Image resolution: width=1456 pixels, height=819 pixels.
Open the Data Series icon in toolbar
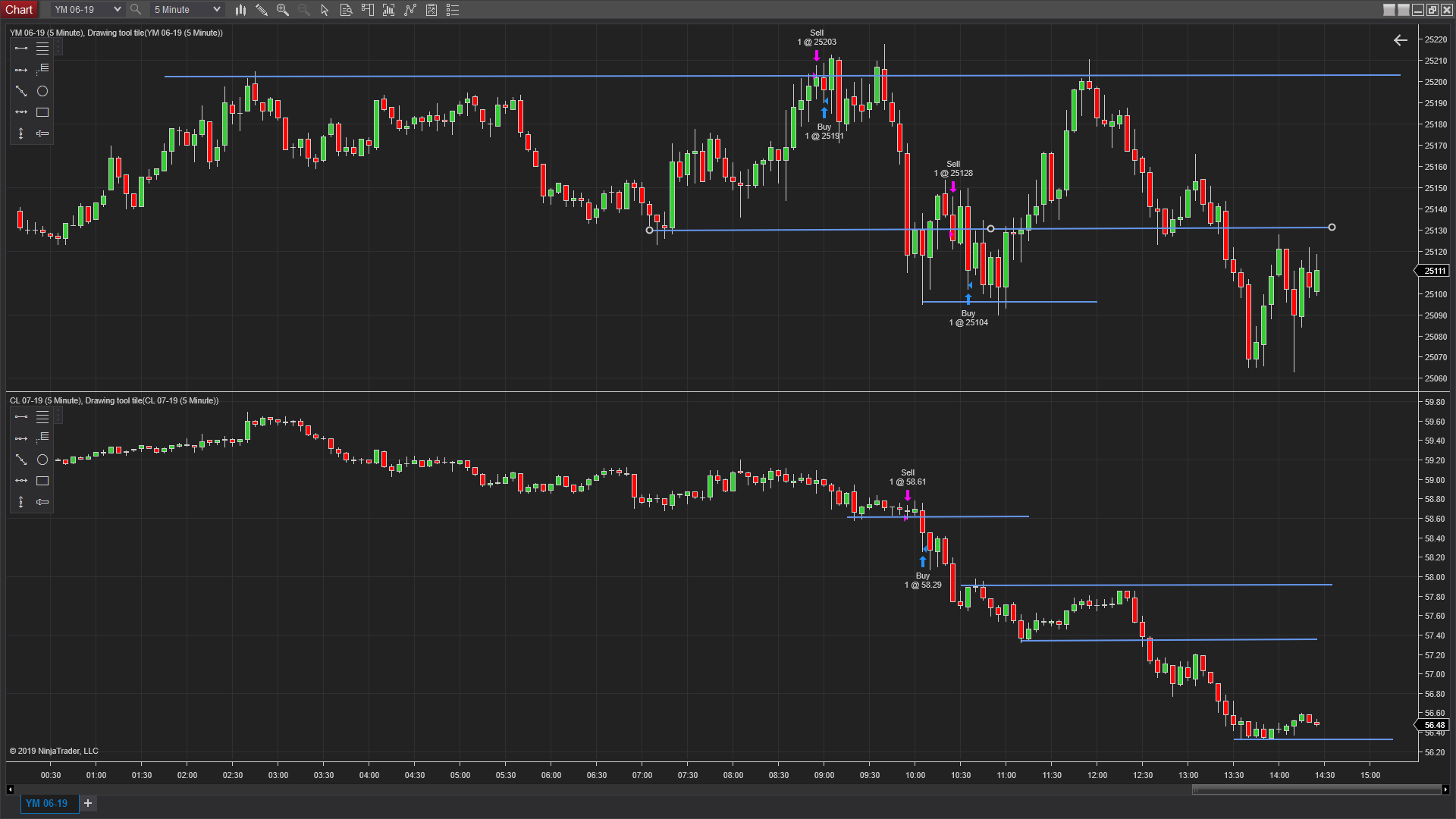click(389, 10)
